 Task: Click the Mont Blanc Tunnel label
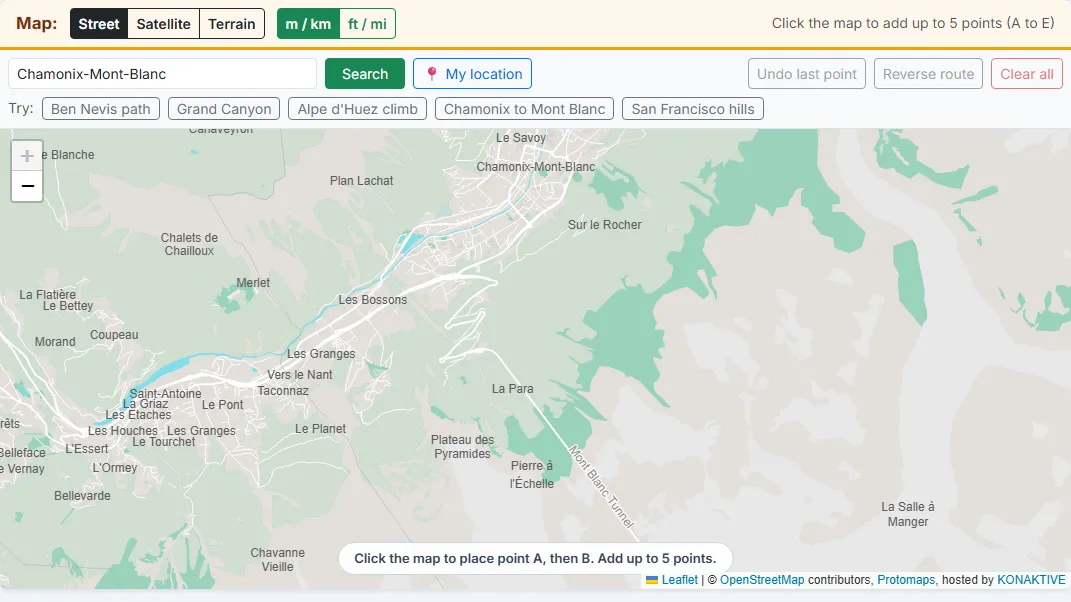click(602, 487)
